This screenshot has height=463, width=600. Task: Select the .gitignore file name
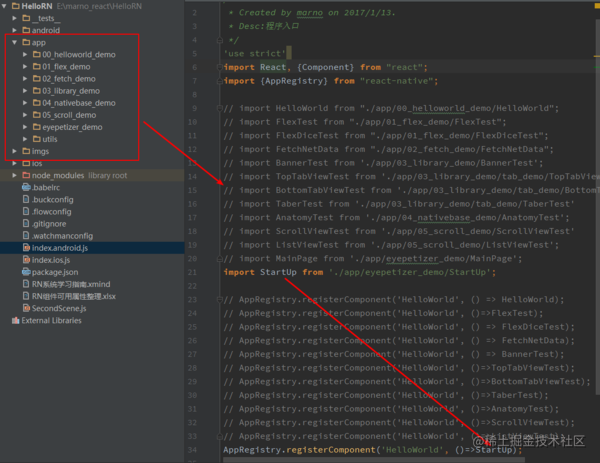49,223
